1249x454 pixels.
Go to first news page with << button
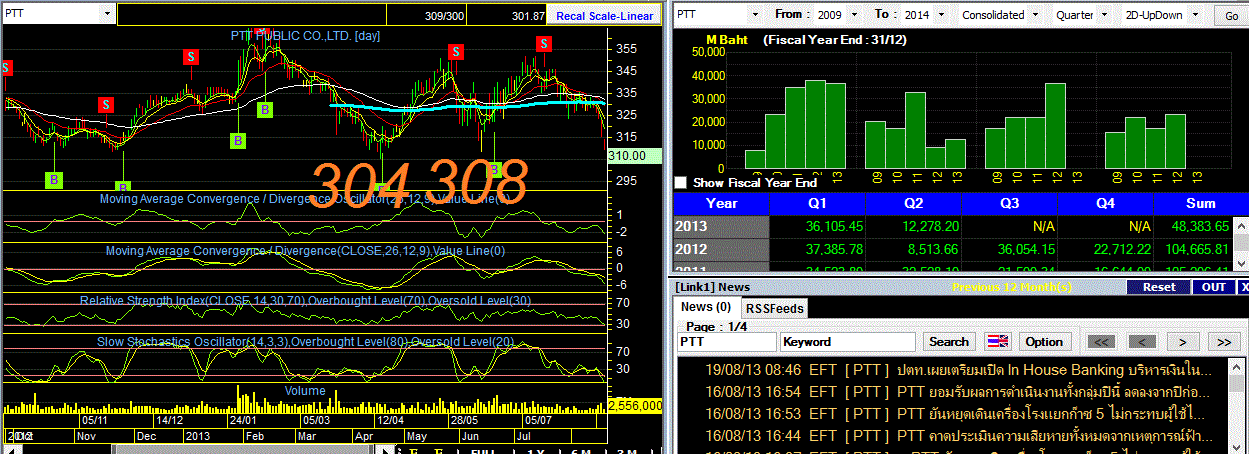coord(1101,341)
